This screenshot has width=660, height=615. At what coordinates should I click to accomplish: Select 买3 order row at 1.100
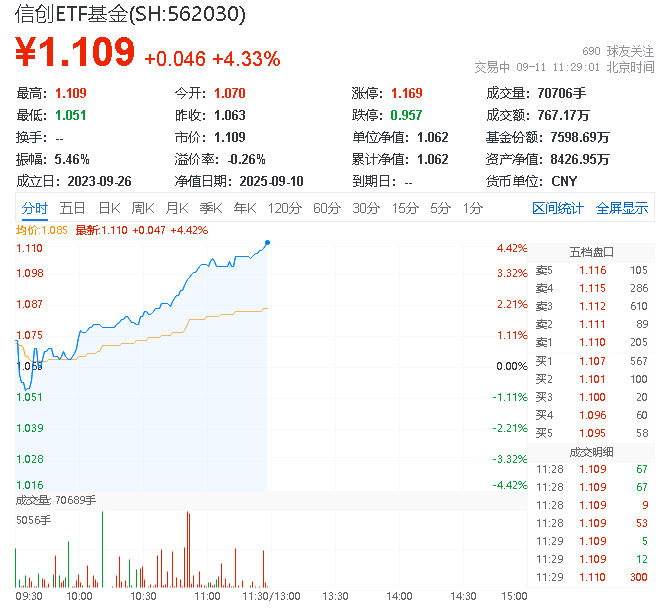click(x=591, y=397)
